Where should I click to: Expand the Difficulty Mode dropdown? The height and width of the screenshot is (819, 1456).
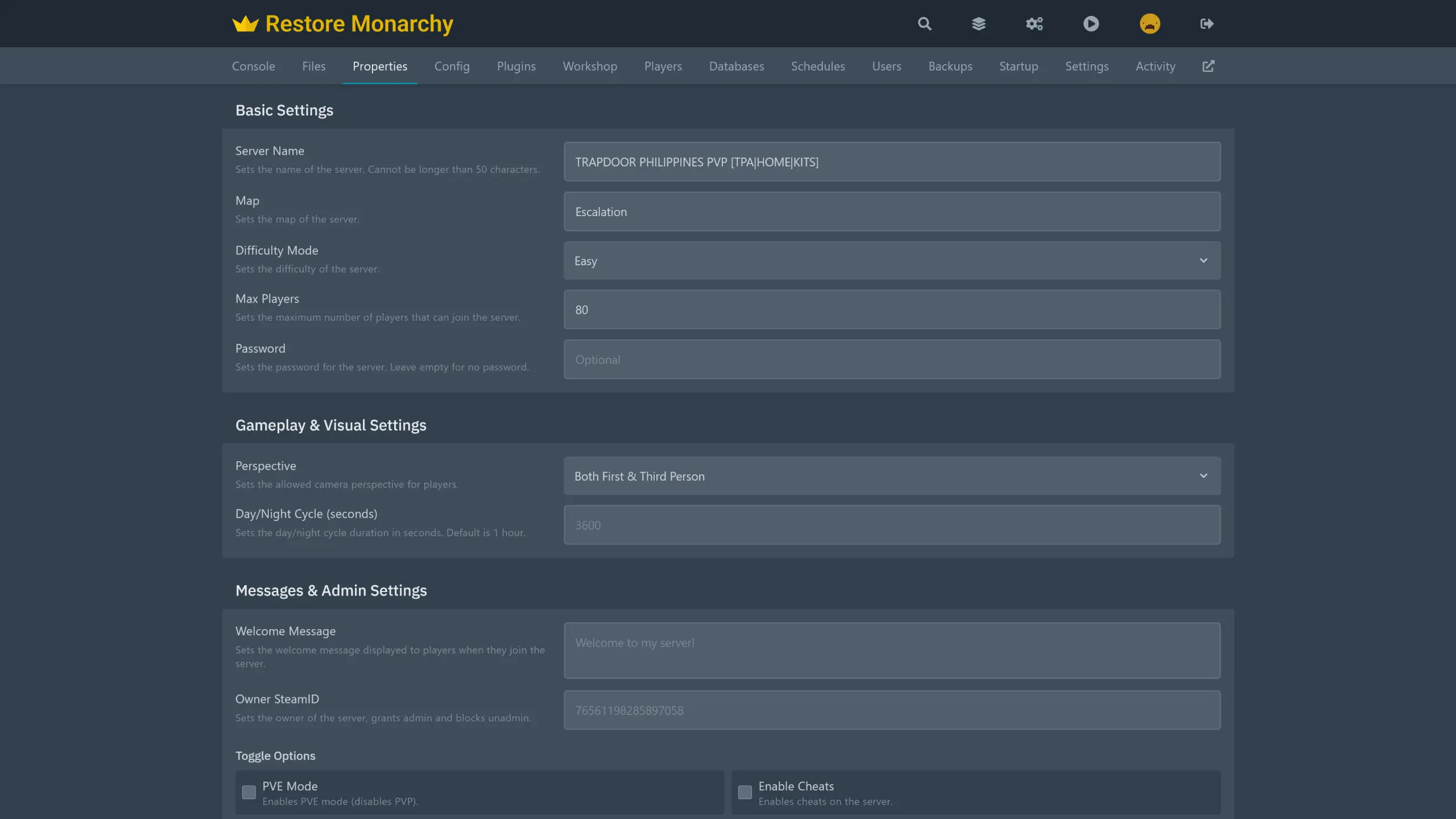pyautogui.click(x=892, y=260)
